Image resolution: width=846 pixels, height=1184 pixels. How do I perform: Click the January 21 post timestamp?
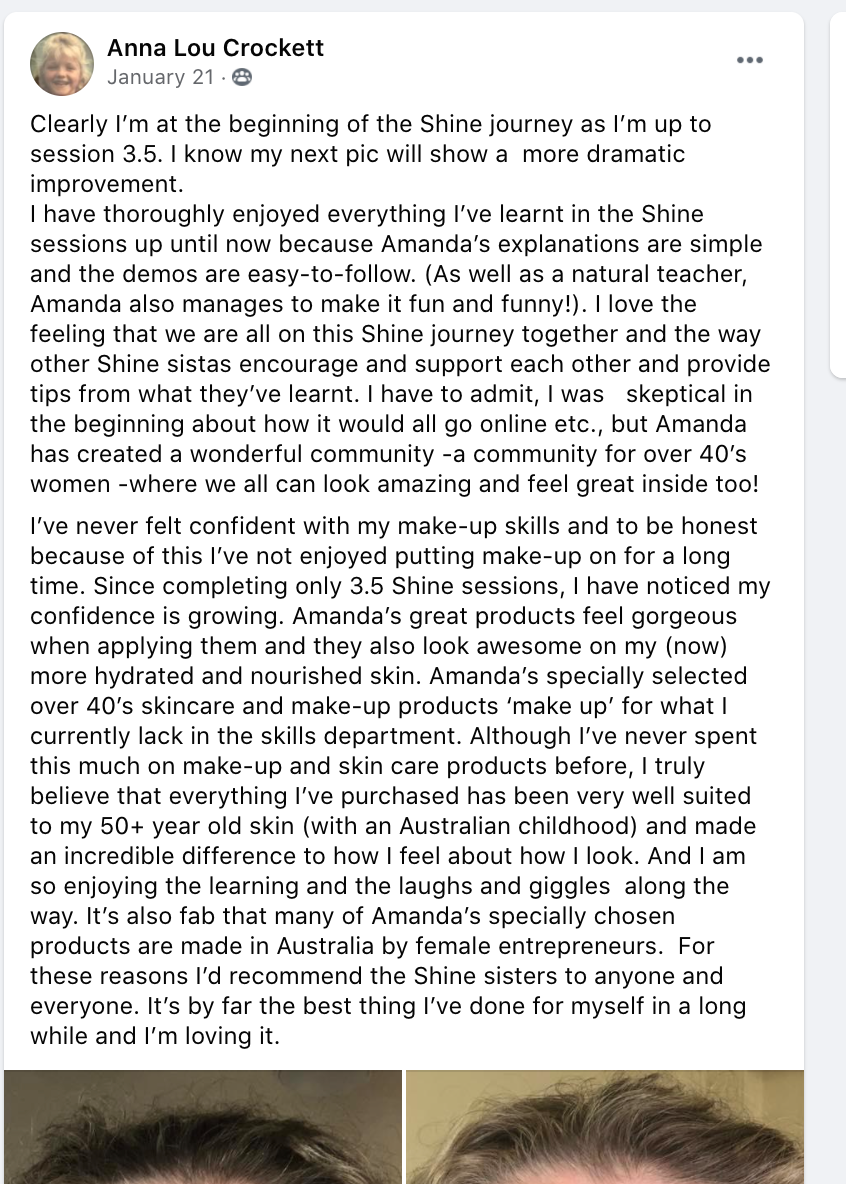coord(146,77)
